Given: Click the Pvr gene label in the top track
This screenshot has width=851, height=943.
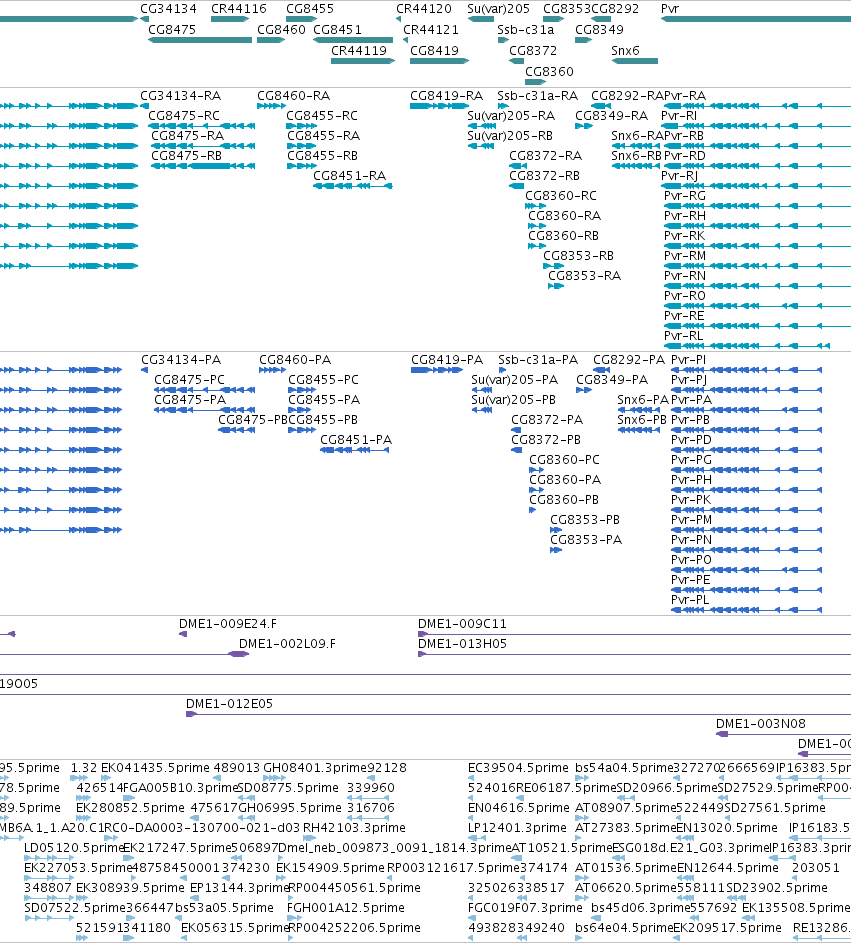Looking at the screenshot, I should coord(669,9).
